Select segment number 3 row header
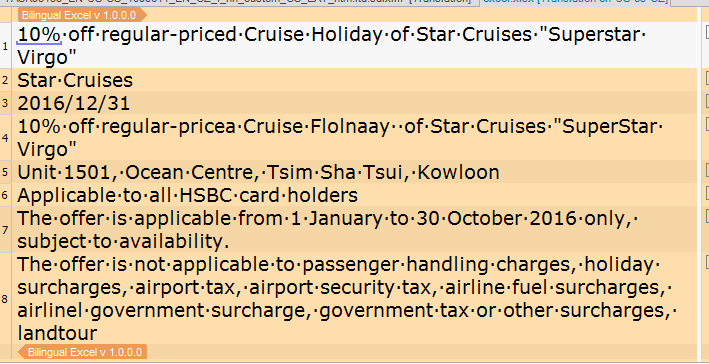The image size is (709, 364). pyautogui.click(x=5, y=103)
